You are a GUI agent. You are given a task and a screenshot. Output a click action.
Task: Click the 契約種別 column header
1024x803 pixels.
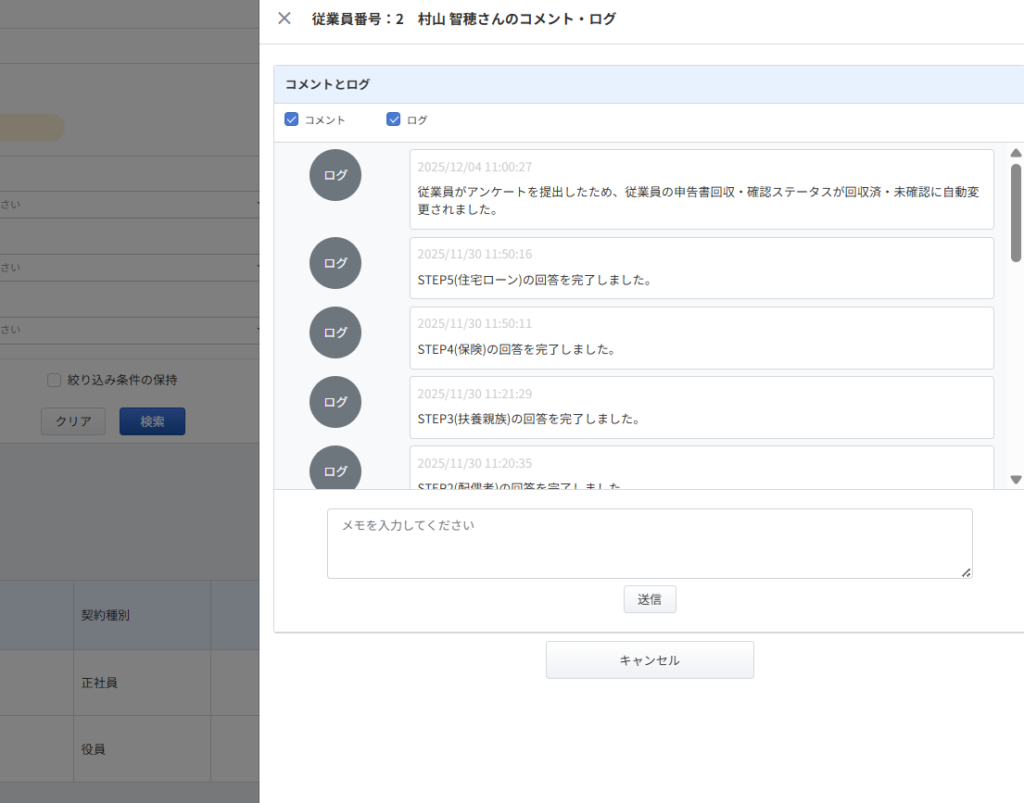click(x=105, y=615)
